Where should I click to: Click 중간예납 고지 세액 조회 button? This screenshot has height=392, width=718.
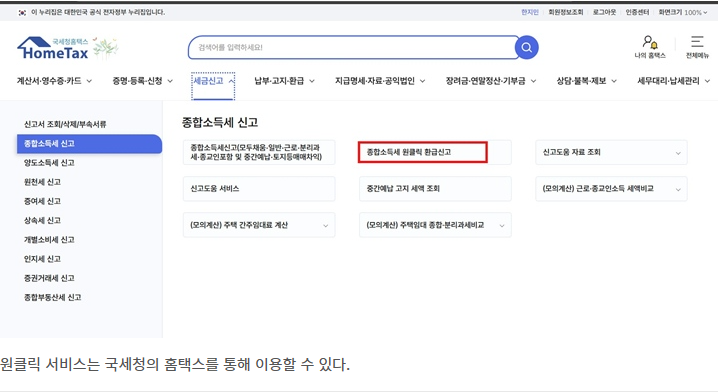(435, 189)
